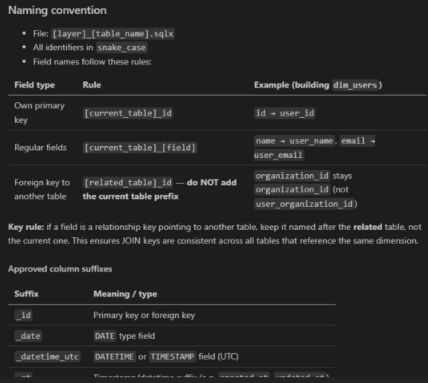Click the 'dim_users' code in Example header
428x383 pixels.
pyautogui.click(x=355, y=85)
